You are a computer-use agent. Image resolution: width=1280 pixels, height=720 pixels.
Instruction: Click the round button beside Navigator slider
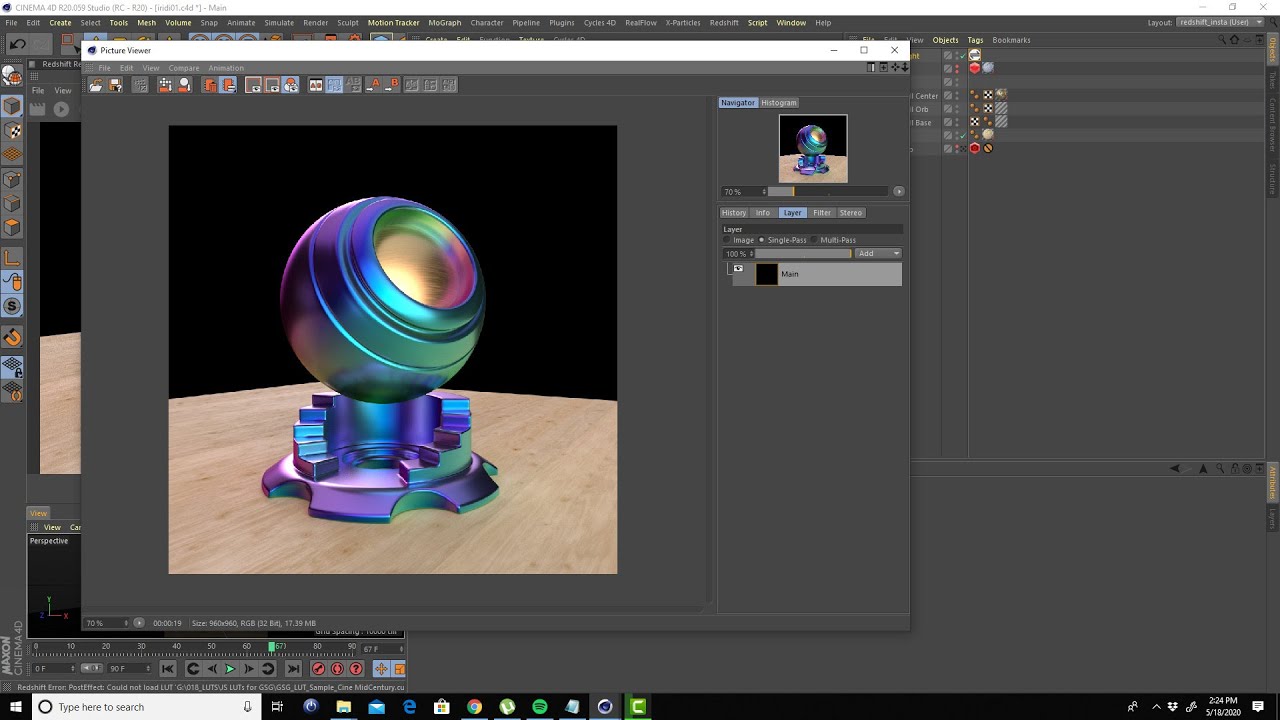[x=899, y=192]
